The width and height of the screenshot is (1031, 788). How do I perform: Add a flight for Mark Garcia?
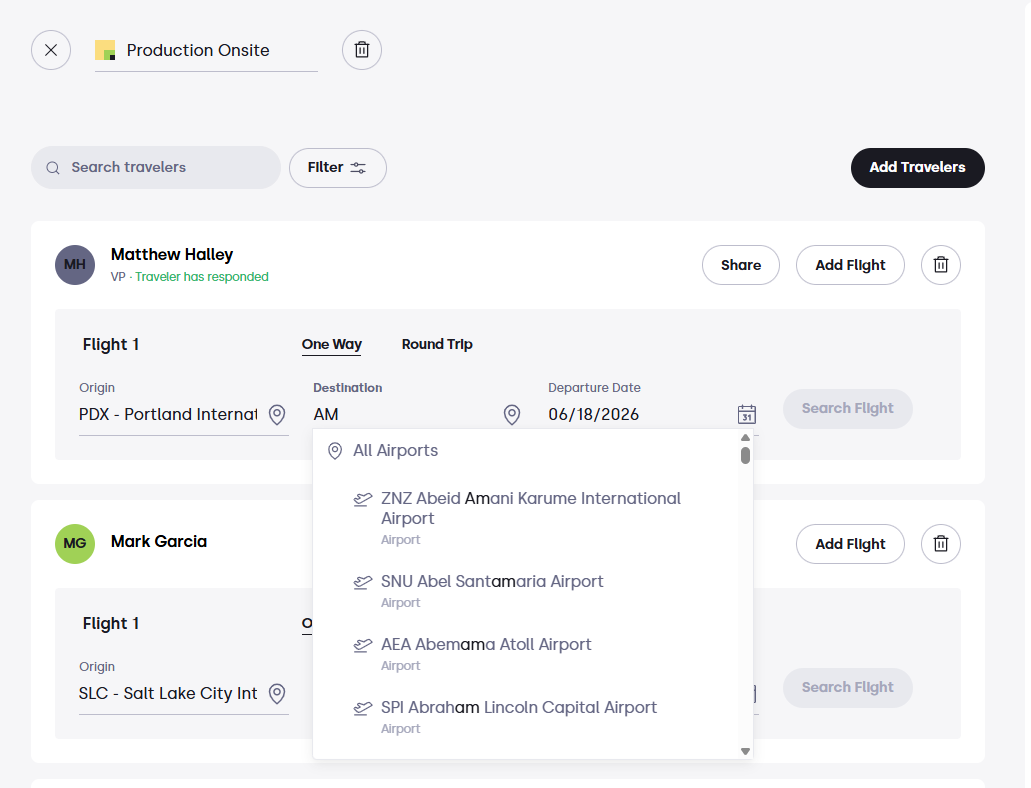click(x=850, y=544)
